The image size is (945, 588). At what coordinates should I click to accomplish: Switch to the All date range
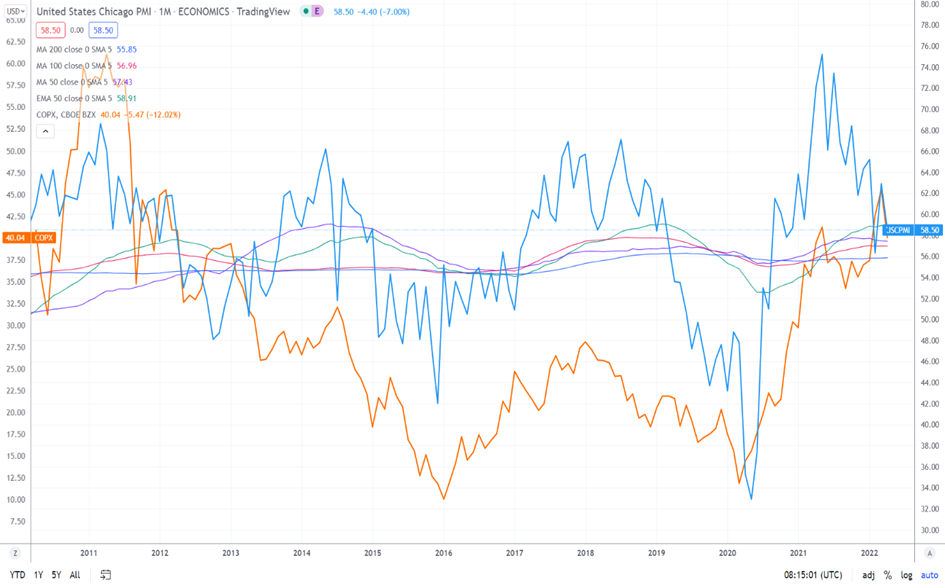click(x=74, y=575)
